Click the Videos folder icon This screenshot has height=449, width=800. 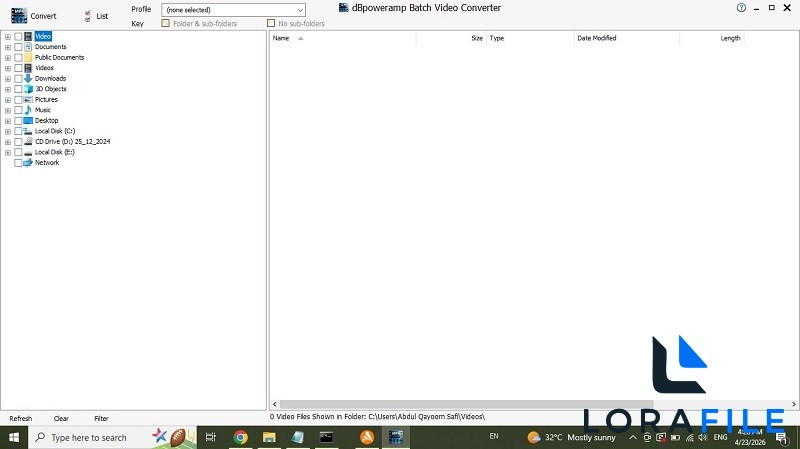click(28, 68)
